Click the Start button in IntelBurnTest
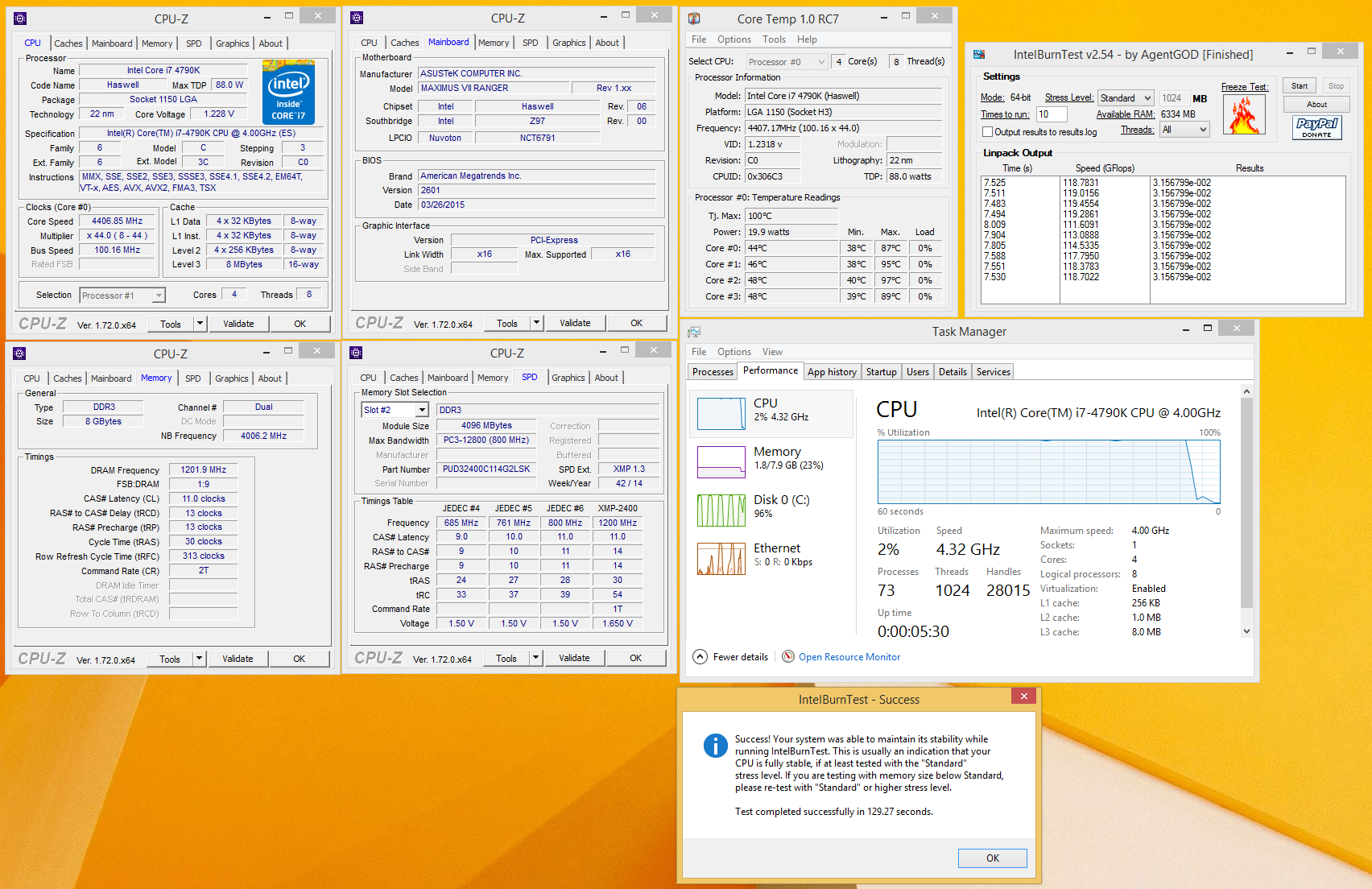The width and height of the screenshot is (1372, 889). tap(1300, 86)
